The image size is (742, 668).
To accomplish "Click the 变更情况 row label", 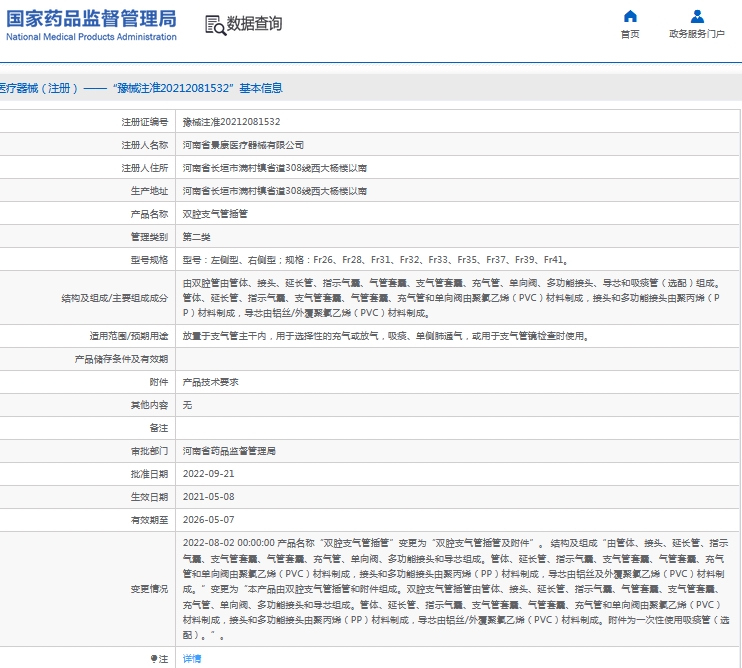I will click(150, 589).
